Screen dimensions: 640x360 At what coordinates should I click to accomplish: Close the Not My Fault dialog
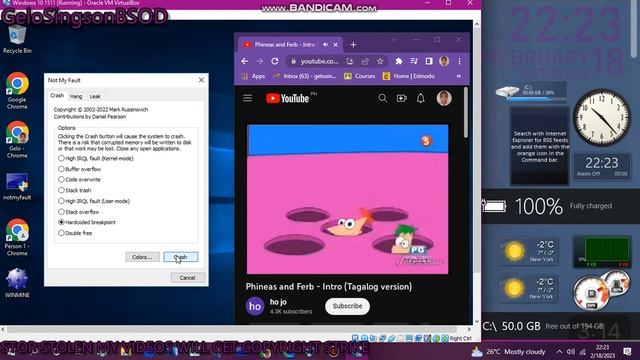point(201,80)
